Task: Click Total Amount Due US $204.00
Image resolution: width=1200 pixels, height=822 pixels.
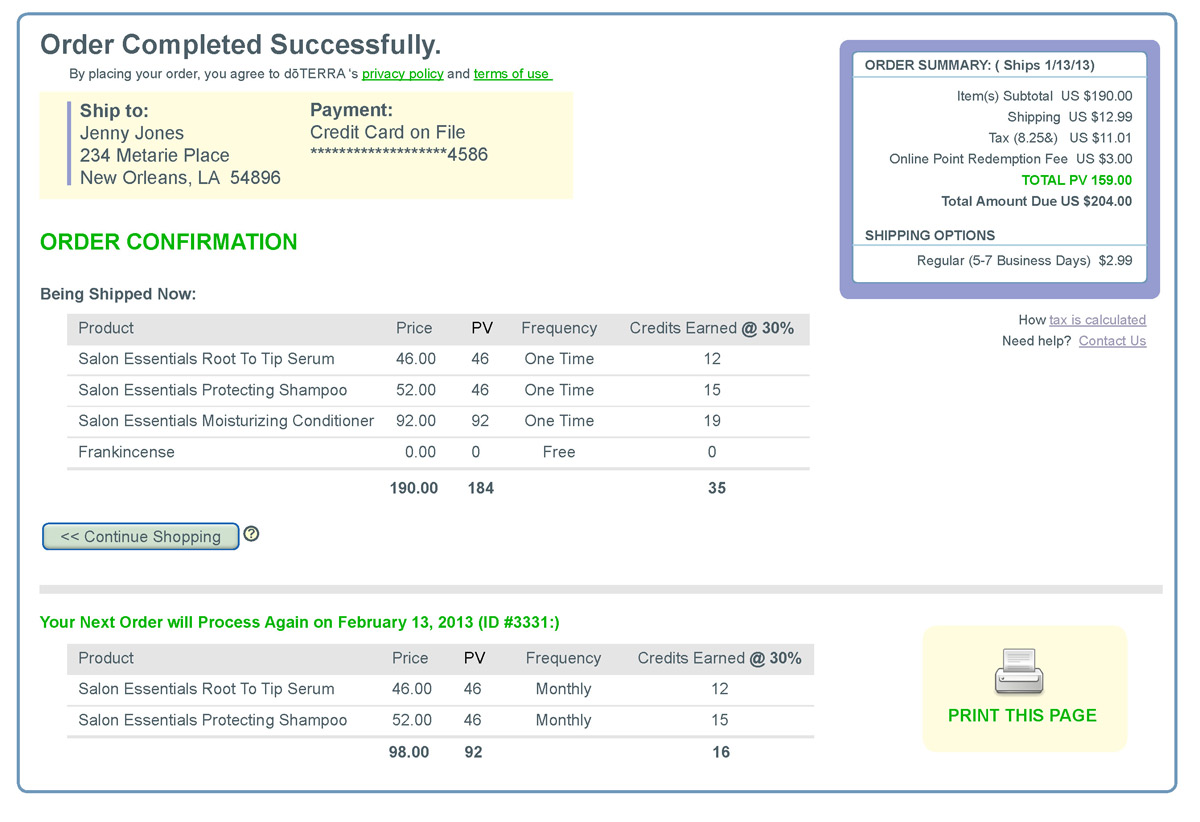Action: pos(1037,201)
